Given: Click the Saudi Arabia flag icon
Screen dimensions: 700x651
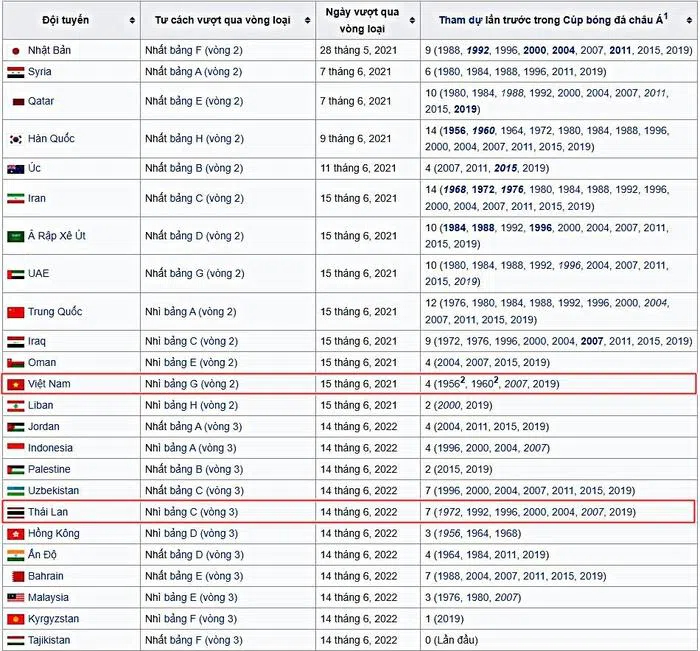Looking at the screenshot, I should coord(16,237).
